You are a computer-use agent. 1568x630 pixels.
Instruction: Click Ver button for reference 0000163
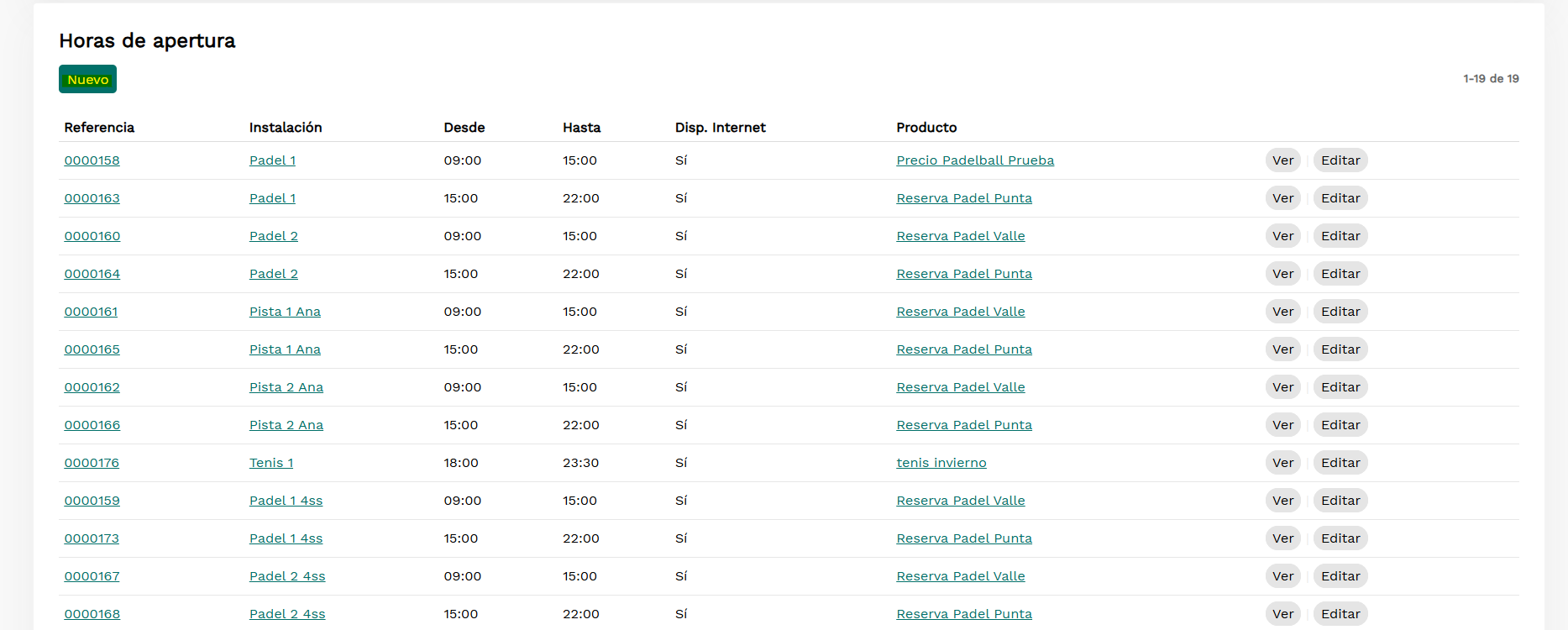click(x=1282, y=198)
